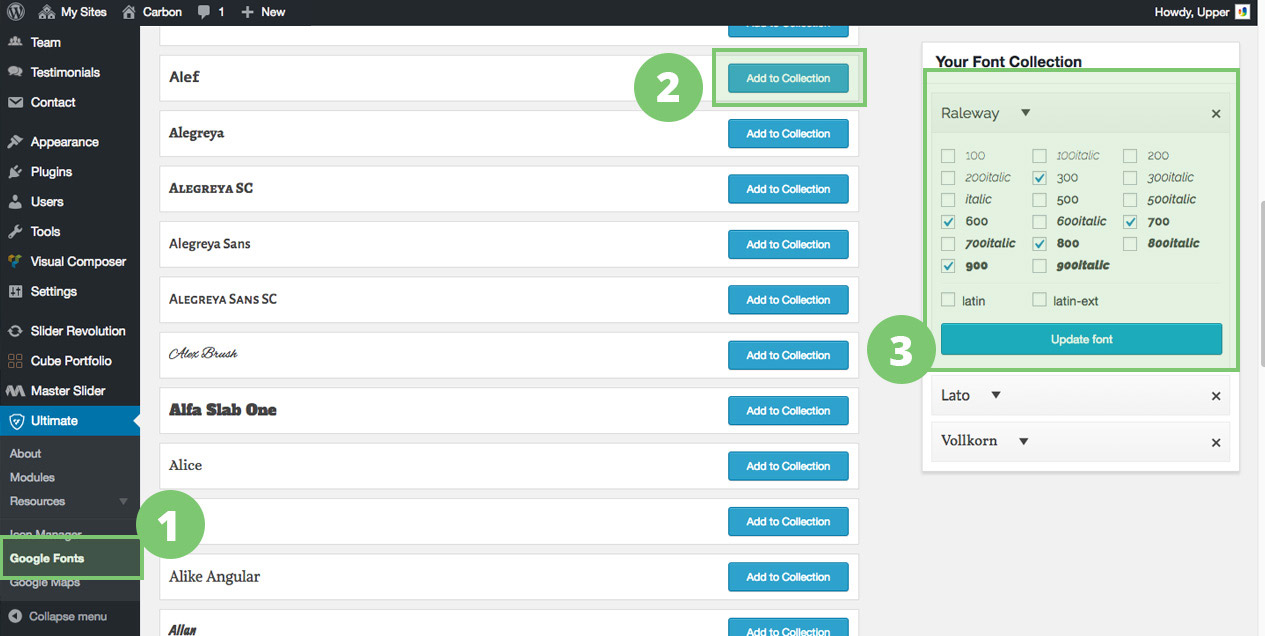Open the Visual Composer menu
The height and width of the screenshot is (636, 1265).
tap(78, 261)
